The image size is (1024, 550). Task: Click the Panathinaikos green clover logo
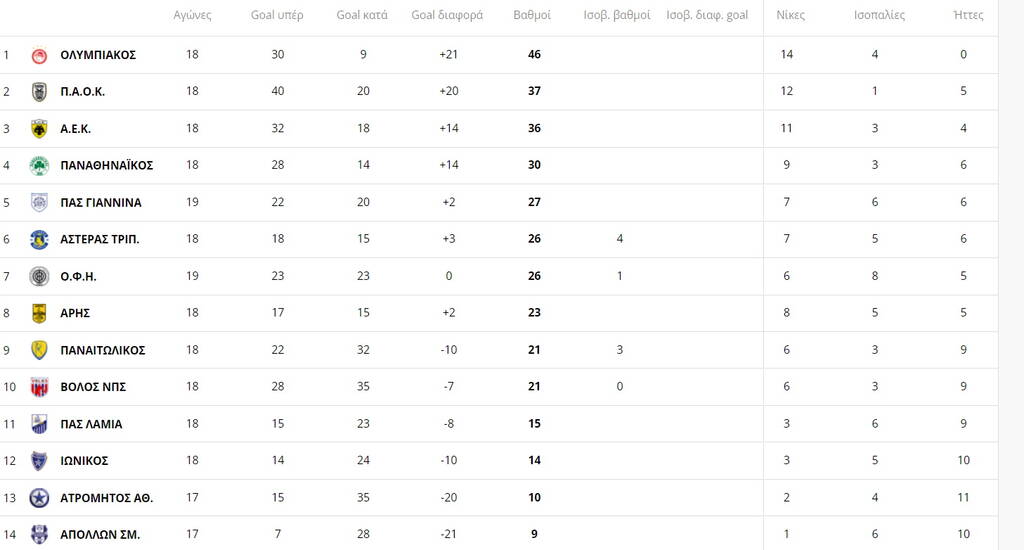coord(39,166)
